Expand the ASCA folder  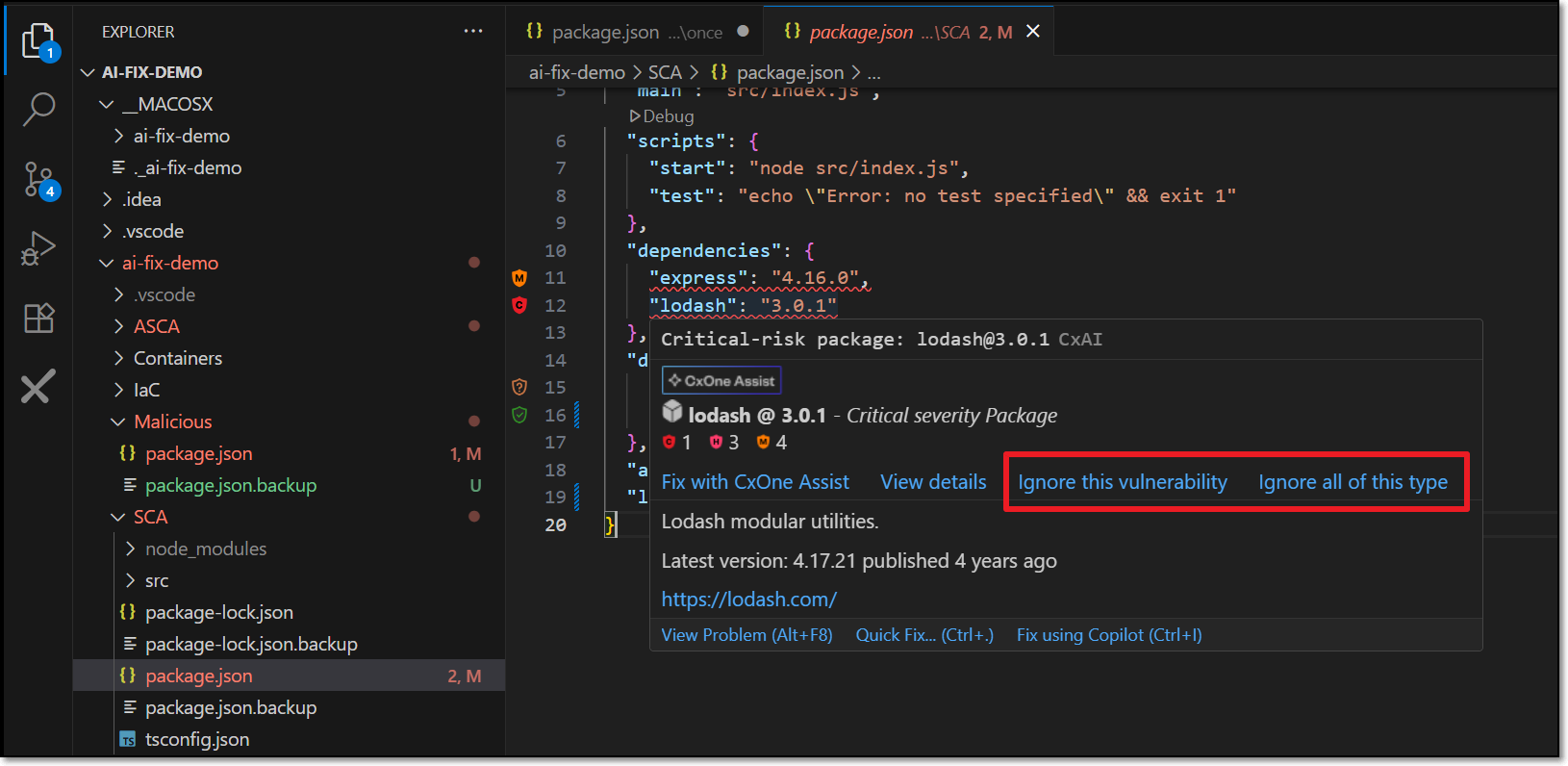[118, 326]
